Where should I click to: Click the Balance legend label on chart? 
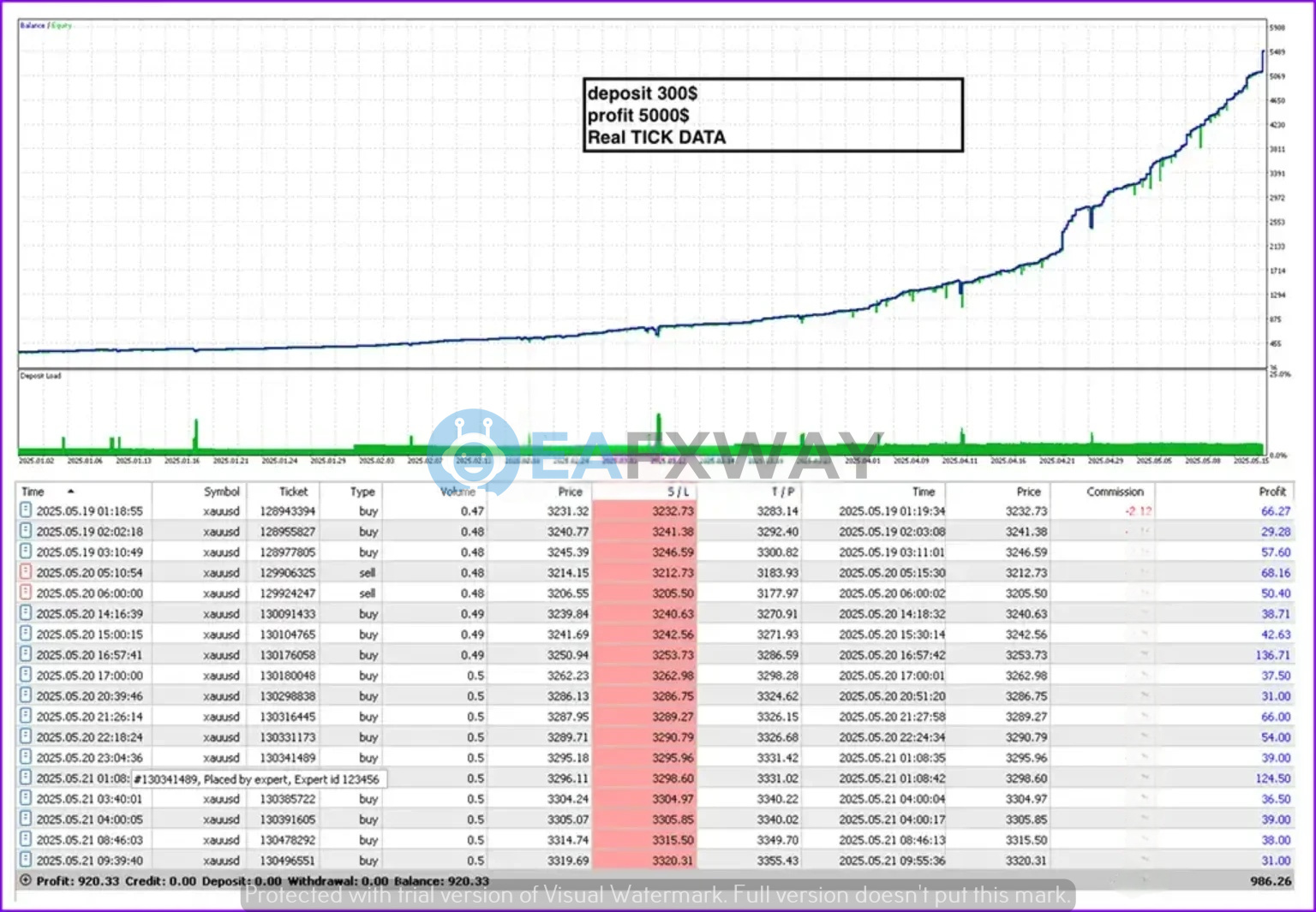coord(32,26)
